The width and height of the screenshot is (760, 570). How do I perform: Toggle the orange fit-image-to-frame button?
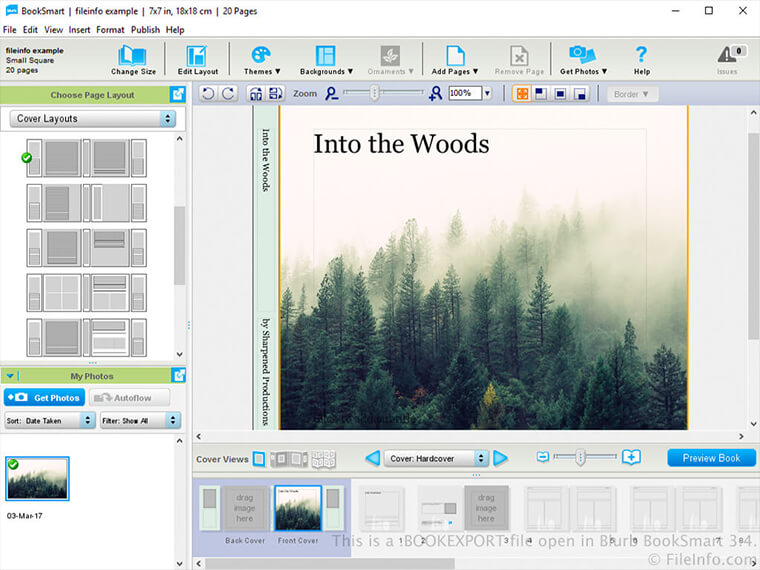tap(521, 94)
